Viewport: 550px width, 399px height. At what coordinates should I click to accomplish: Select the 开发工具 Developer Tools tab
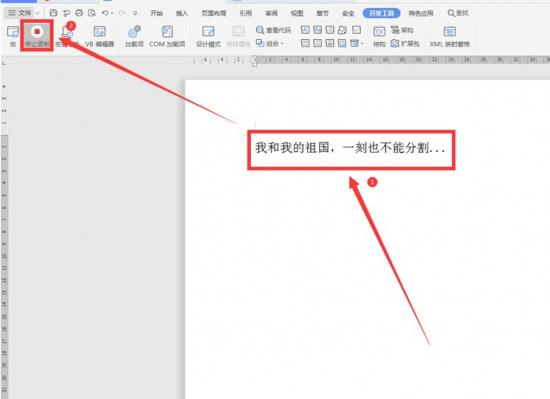point(381,13)
